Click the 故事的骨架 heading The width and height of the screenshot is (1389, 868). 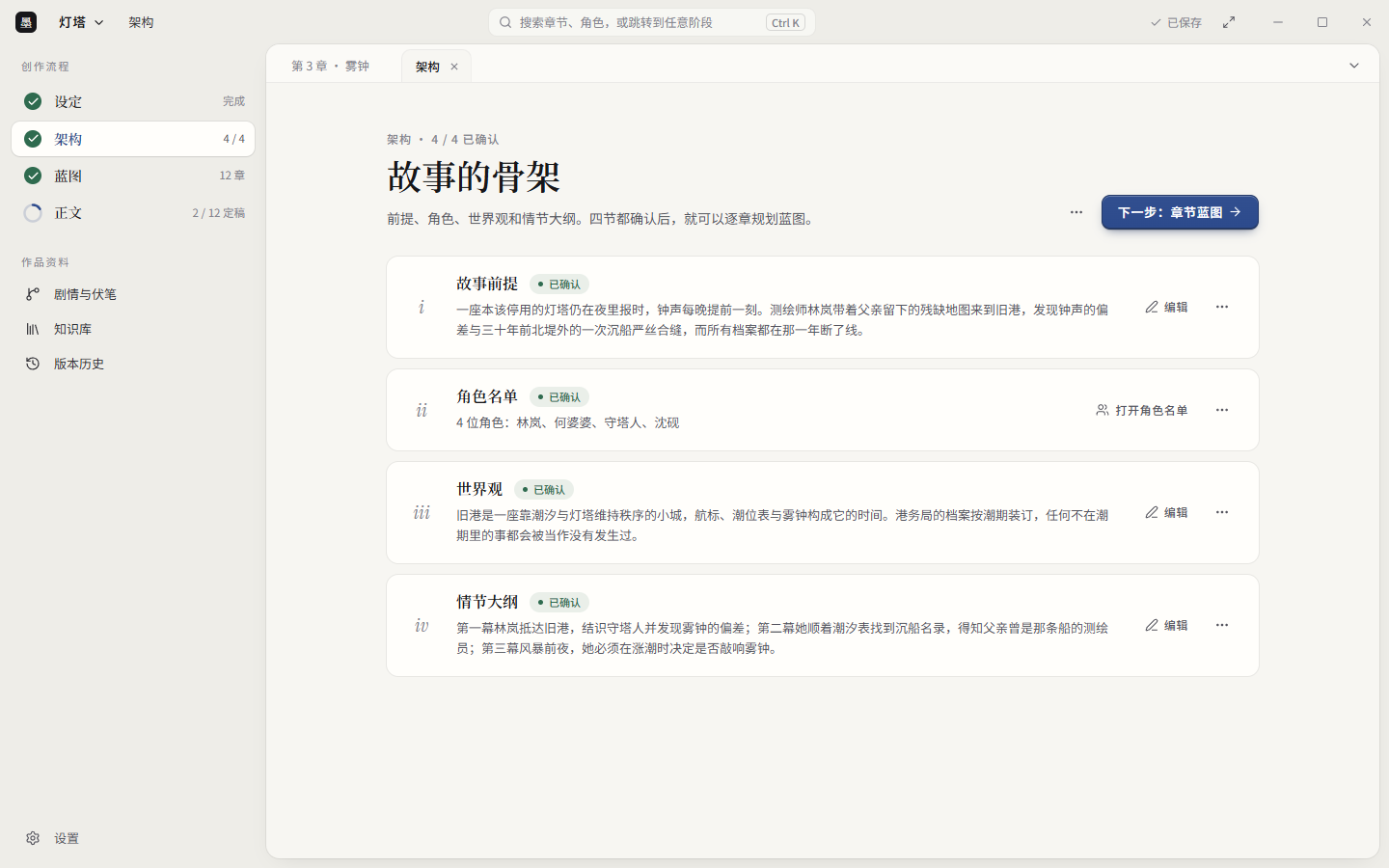click(x=474, y=176)
